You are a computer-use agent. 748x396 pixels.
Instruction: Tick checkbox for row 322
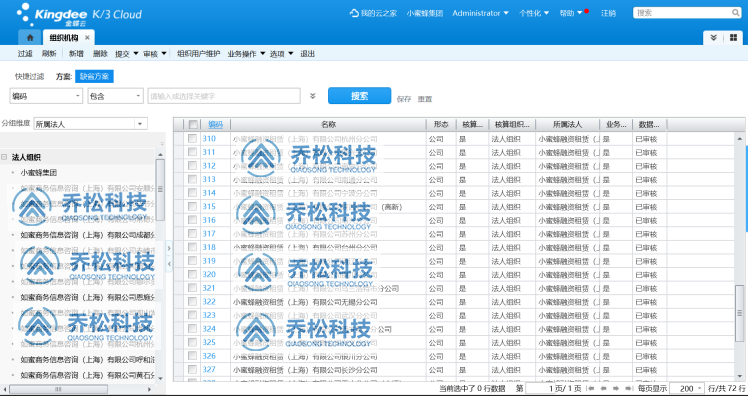click(192, 302)
